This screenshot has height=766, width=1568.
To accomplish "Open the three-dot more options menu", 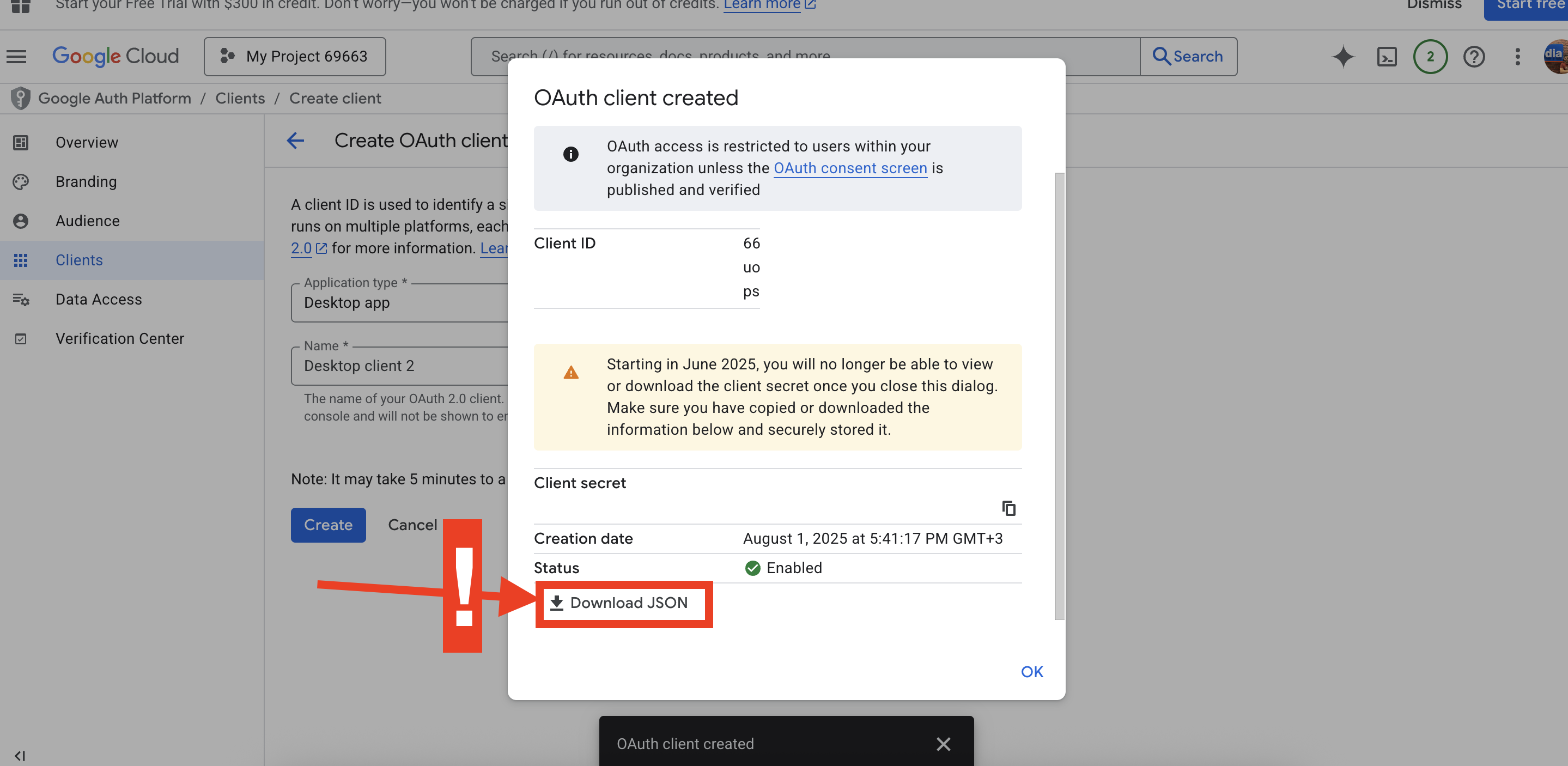I will tap(1517, 57).
